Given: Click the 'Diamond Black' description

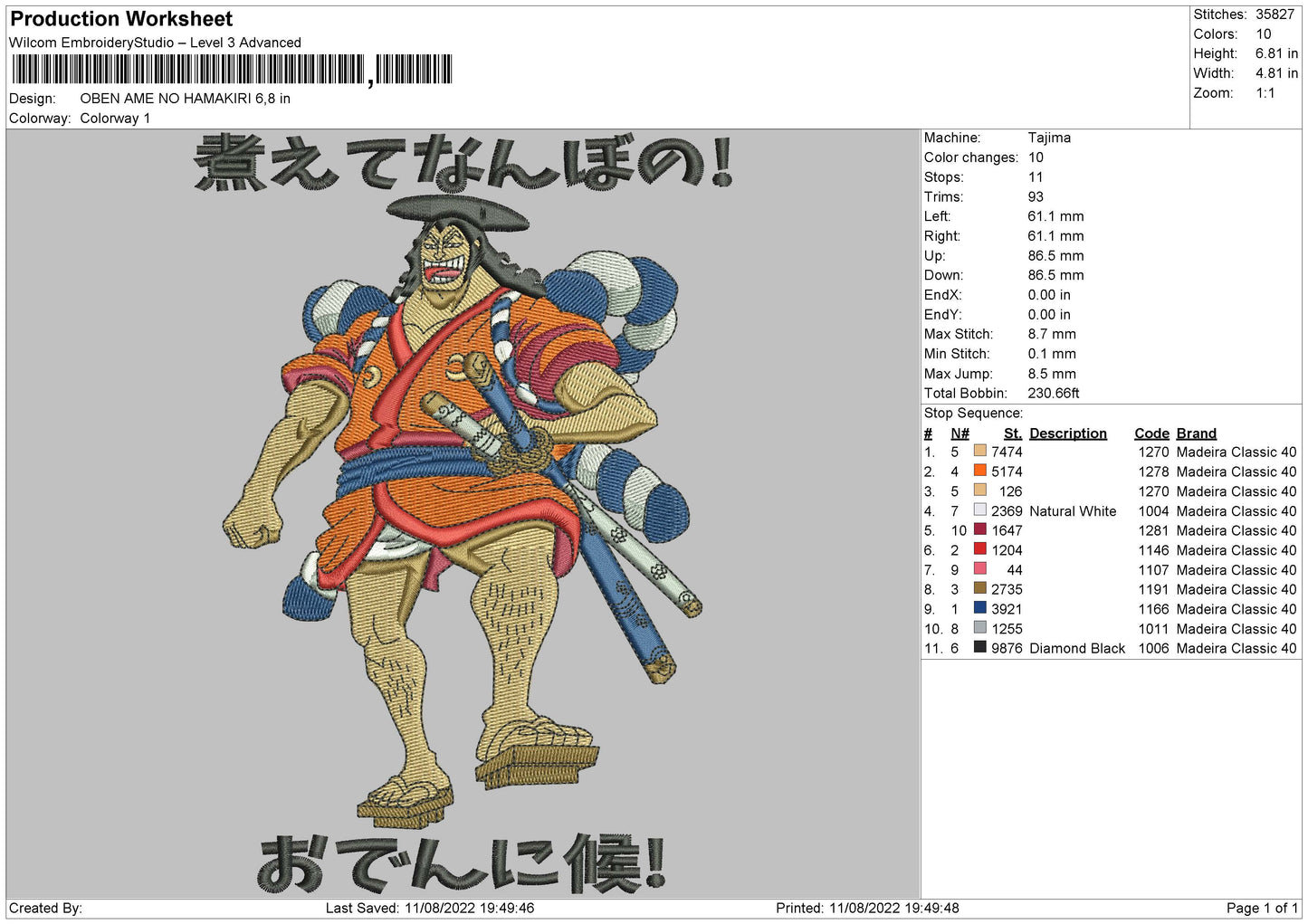Looking at the screenshot, I should click(x=1077, y=649).
